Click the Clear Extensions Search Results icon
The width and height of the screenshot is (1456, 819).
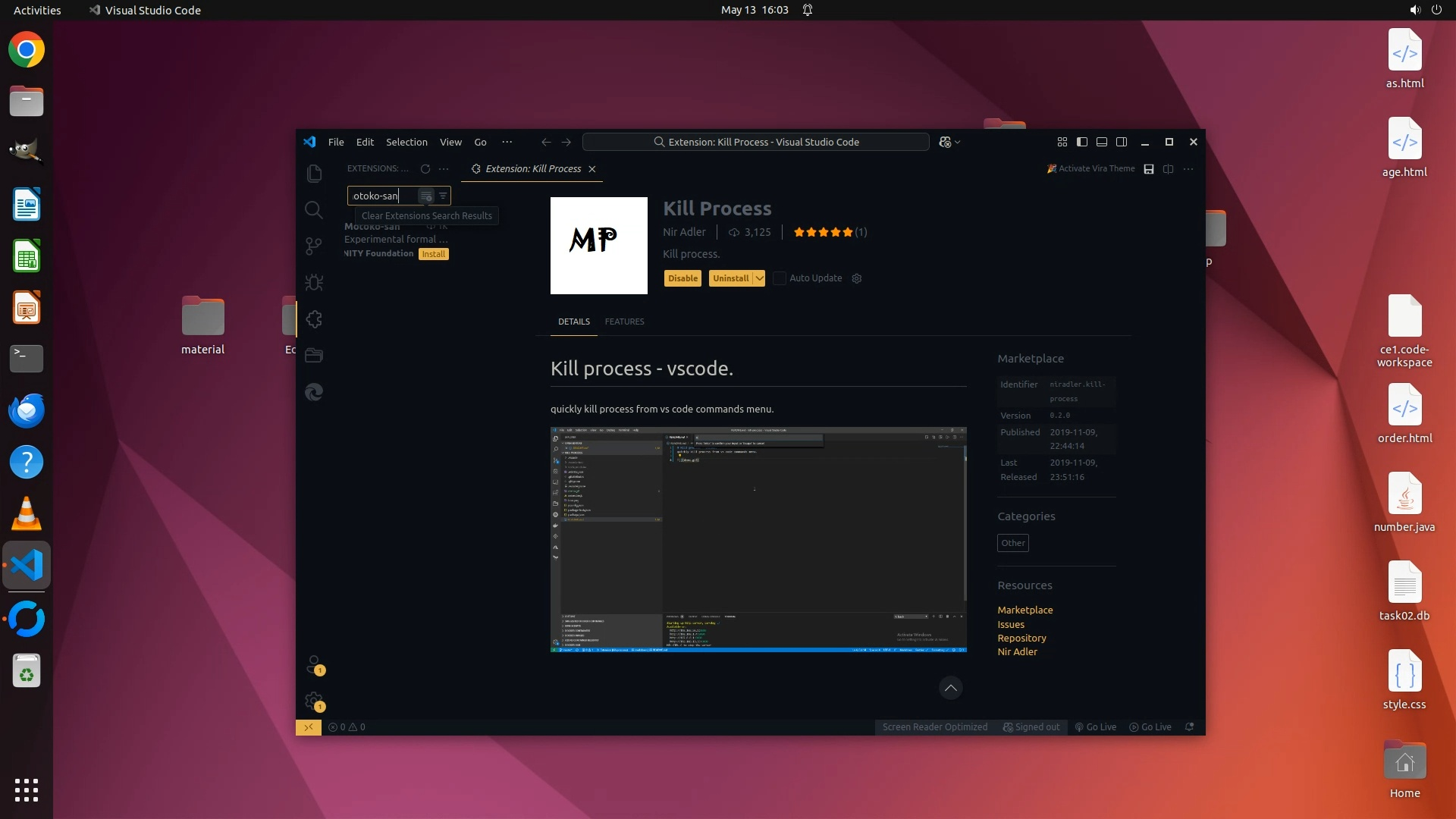(x=426, y=196)
